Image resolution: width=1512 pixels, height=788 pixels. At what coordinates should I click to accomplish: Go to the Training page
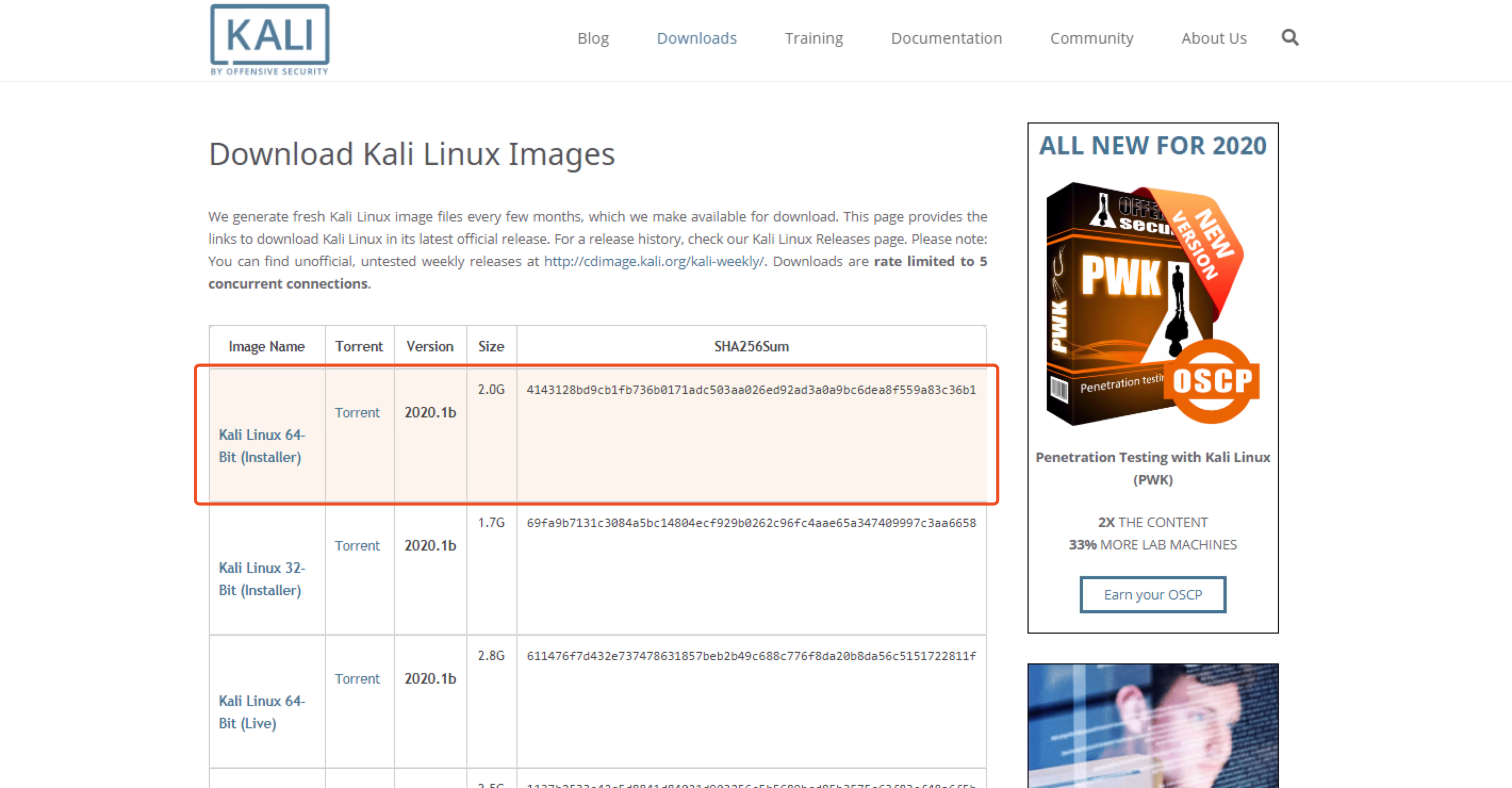[x=813, y=38]
